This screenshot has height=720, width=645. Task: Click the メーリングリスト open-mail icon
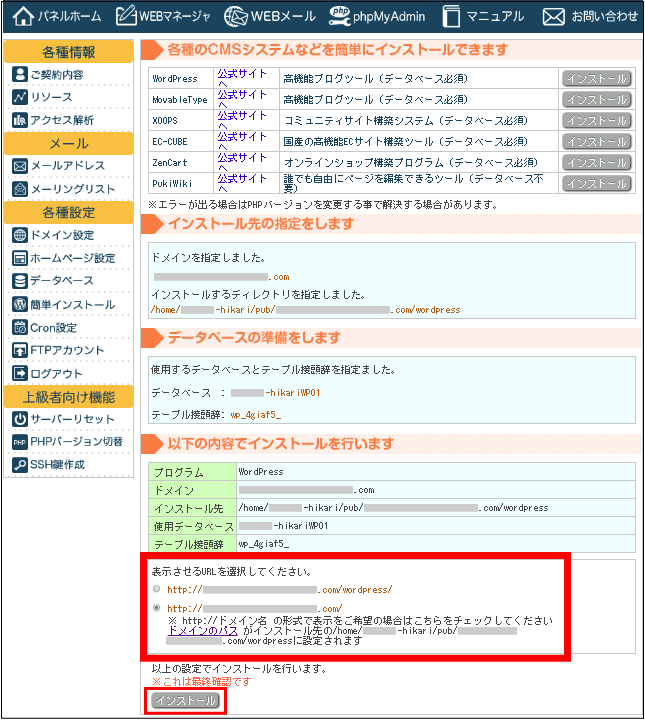(20, 188)
